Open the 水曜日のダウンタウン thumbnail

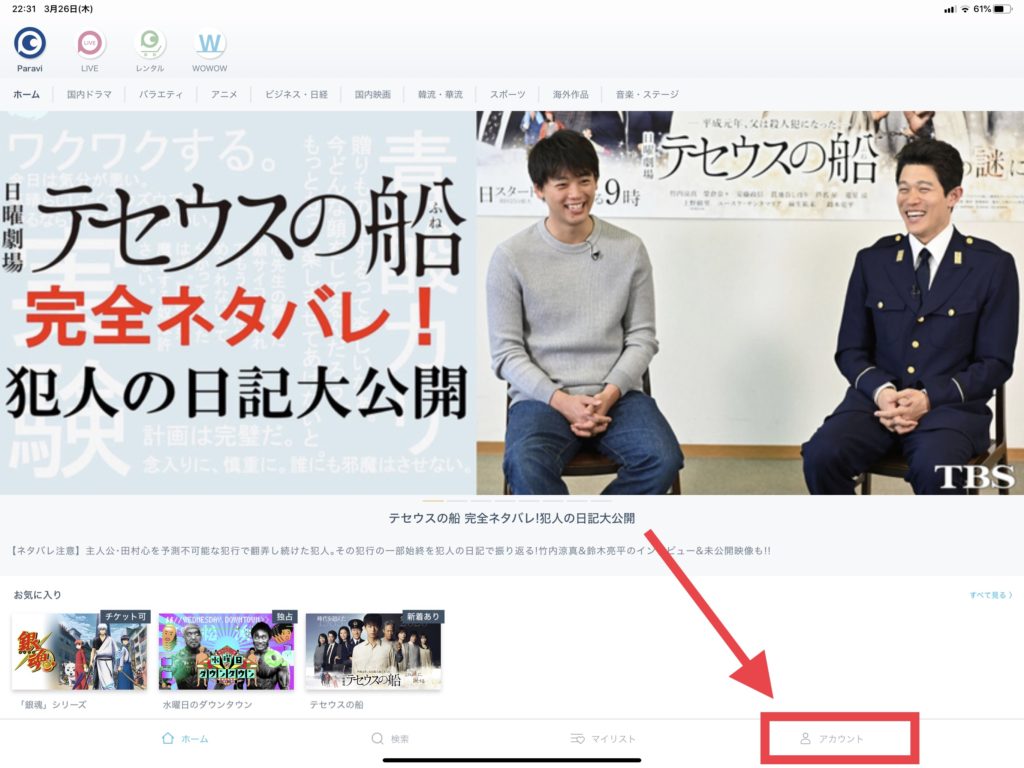(x=227, y=650)
